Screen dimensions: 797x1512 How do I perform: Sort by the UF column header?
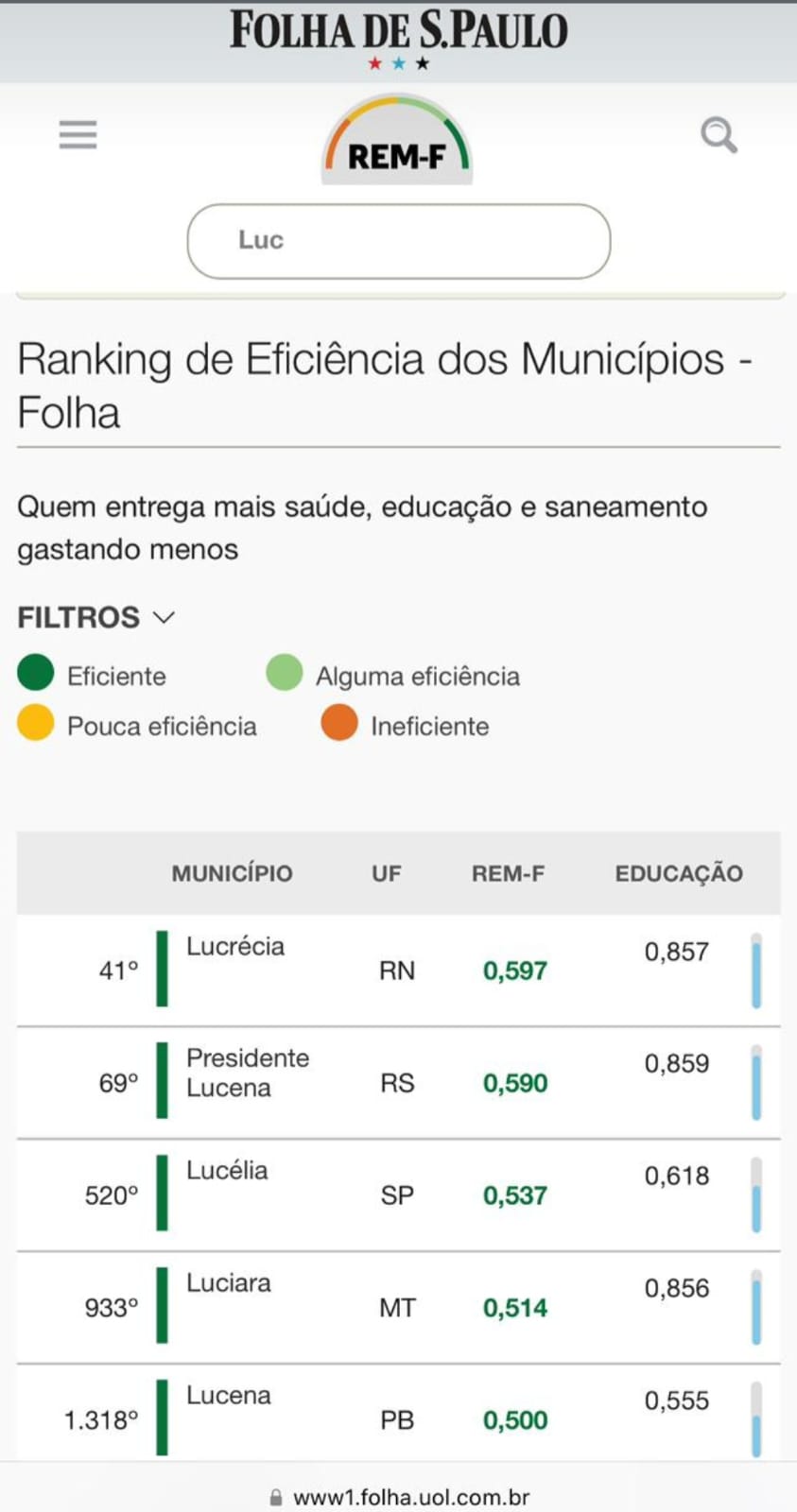pyautogui.click(x=386, y=873)
